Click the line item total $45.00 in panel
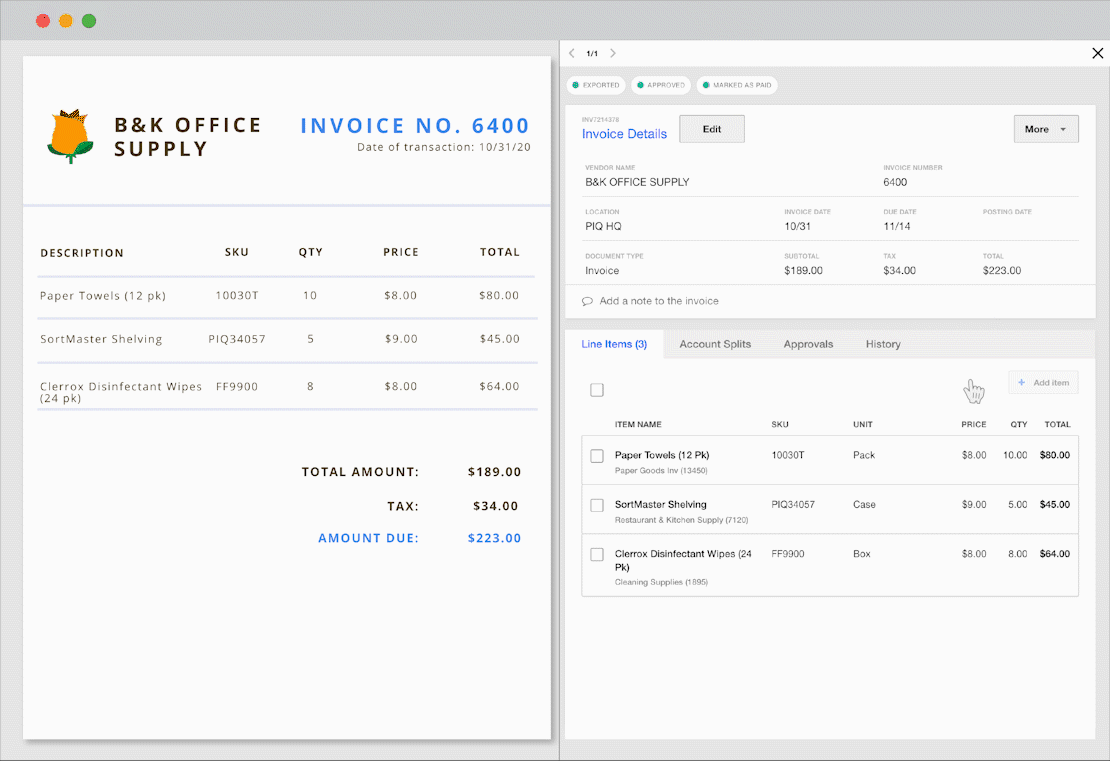This screenshot has height=761, width=1110. coord(1055,505)
